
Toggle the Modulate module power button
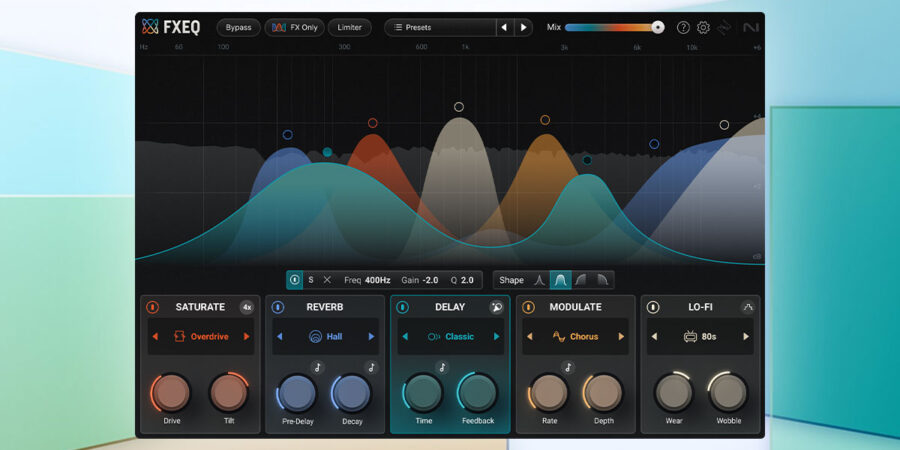click(528, 307)
